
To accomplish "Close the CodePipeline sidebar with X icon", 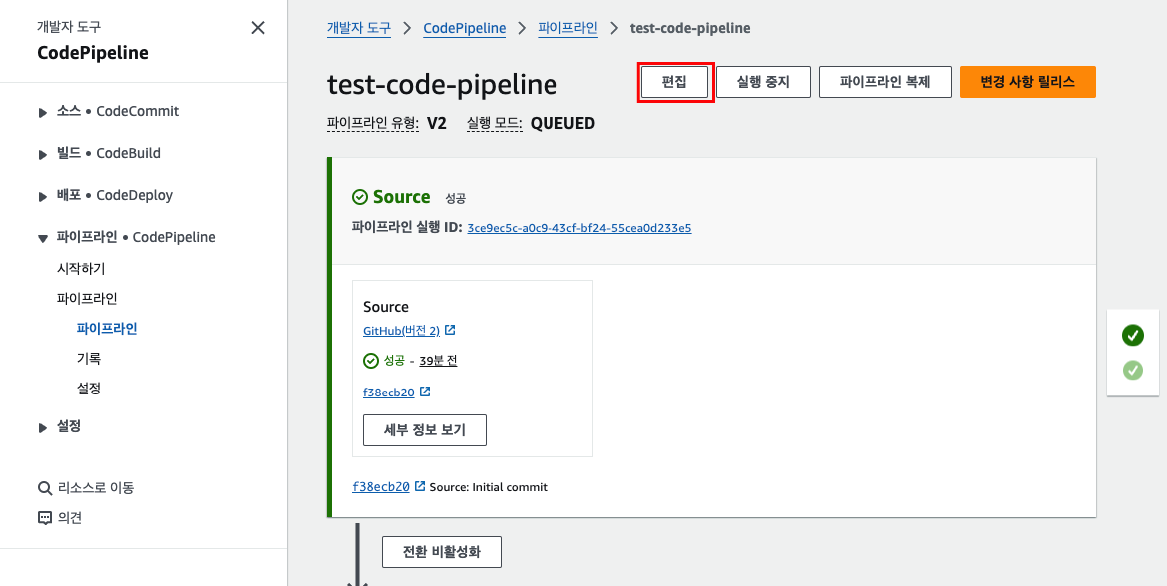I will pos(258,28).
